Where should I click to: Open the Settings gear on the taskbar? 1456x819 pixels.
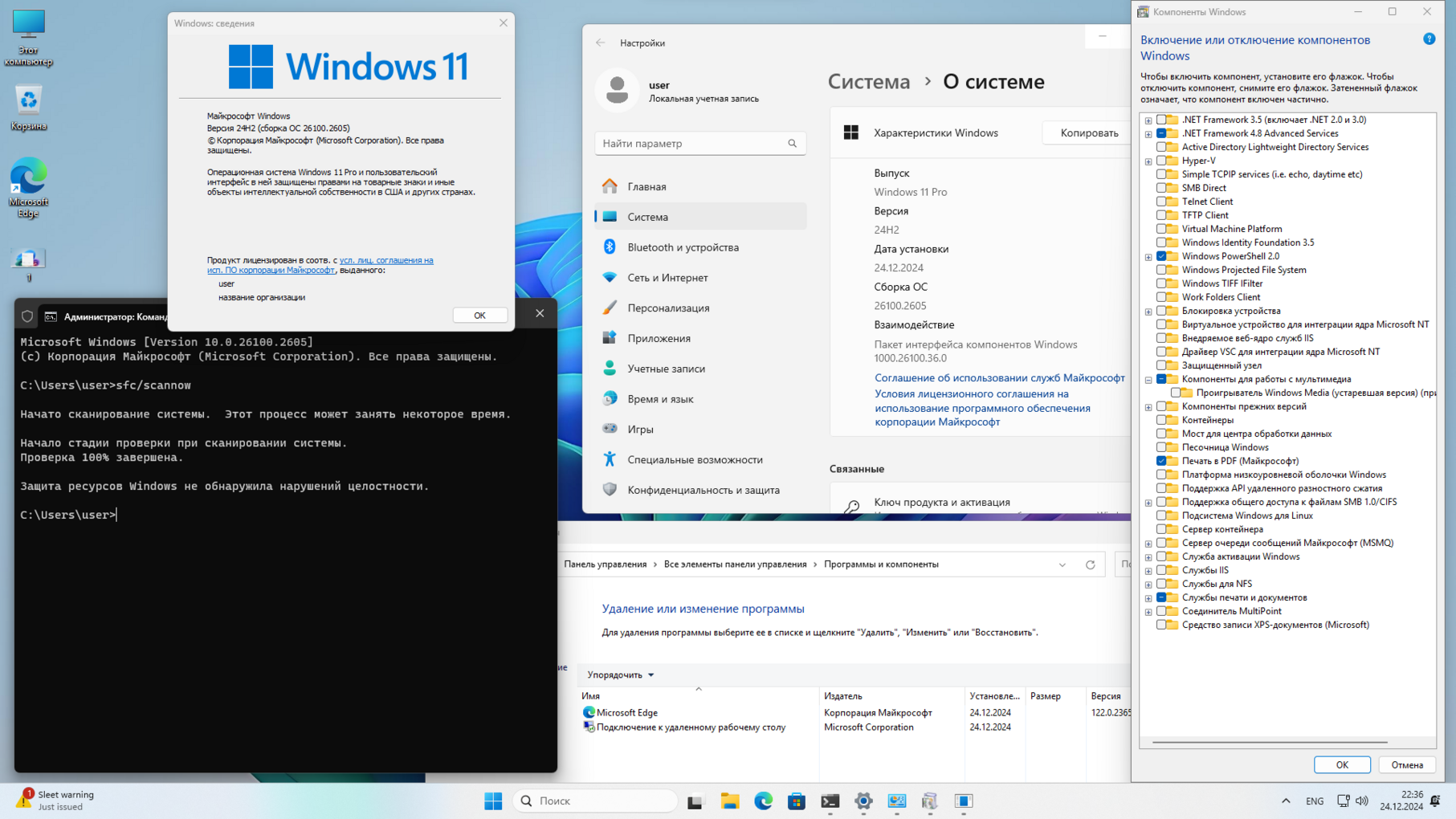click(863, 801)
